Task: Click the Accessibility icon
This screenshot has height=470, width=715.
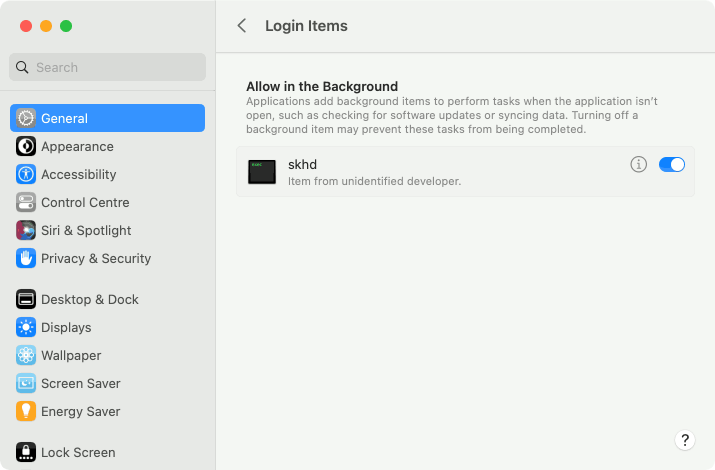Action: tap(26, 174)
